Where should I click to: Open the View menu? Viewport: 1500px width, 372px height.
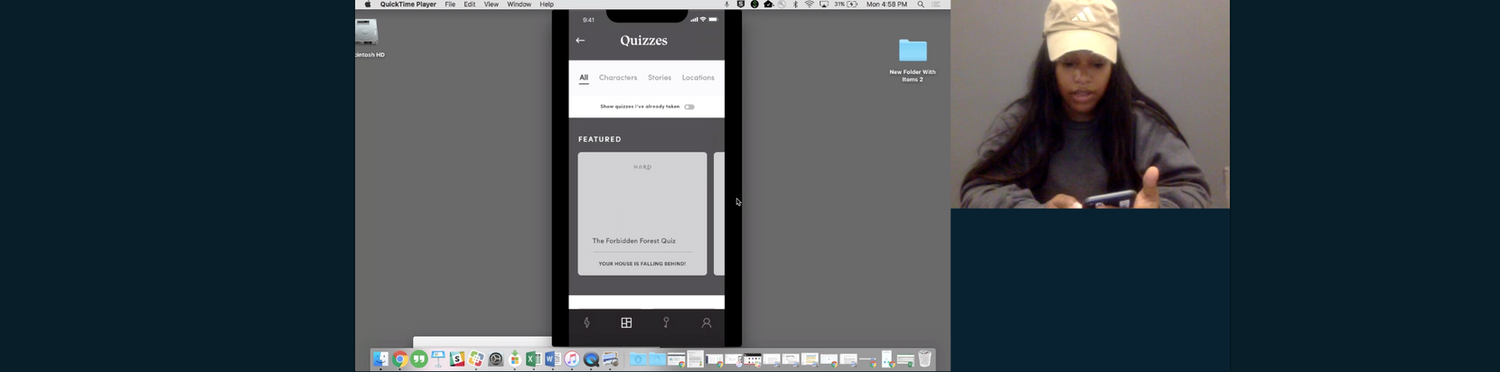pos(491,4)
